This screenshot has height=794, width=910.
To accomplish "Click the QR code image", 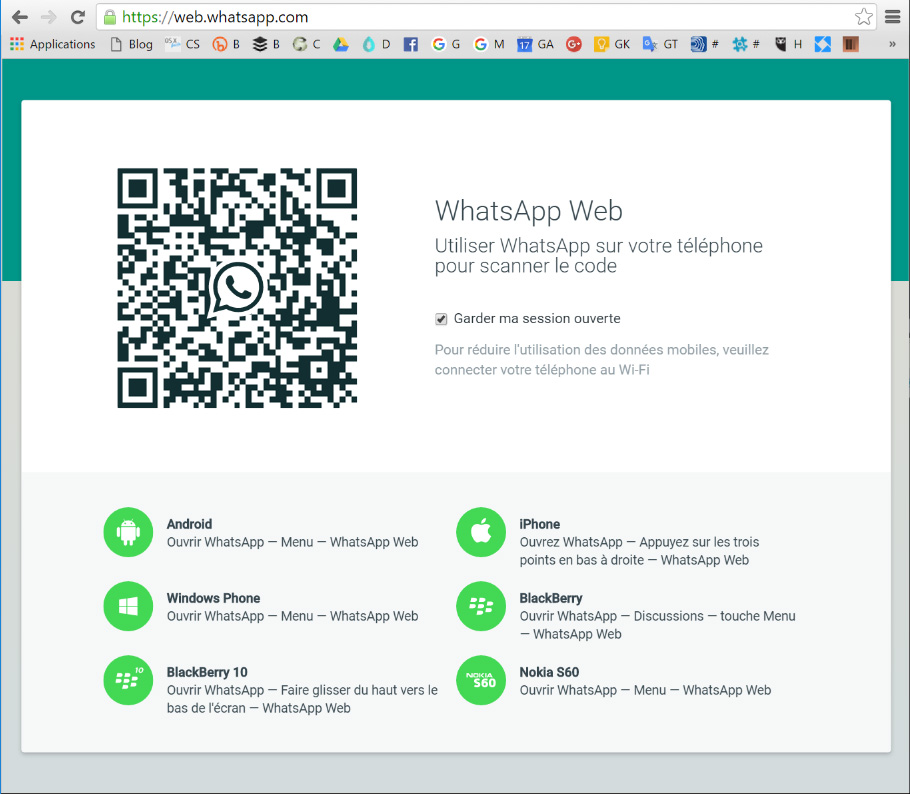I will click(x=237, y=288).
